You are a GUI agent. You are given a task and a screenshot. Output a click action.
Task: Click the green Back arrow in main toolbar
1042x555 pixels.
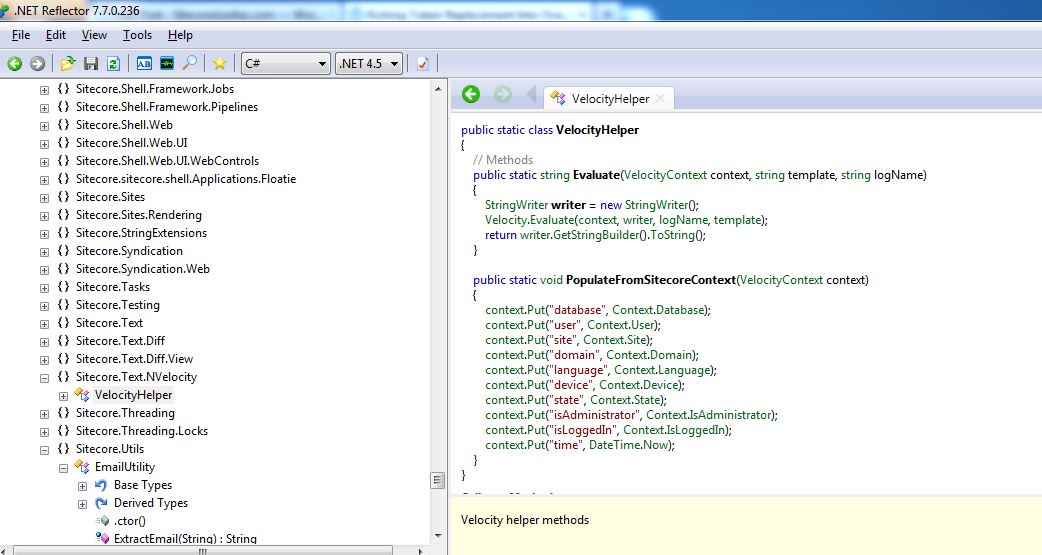(x=15, y=64)
